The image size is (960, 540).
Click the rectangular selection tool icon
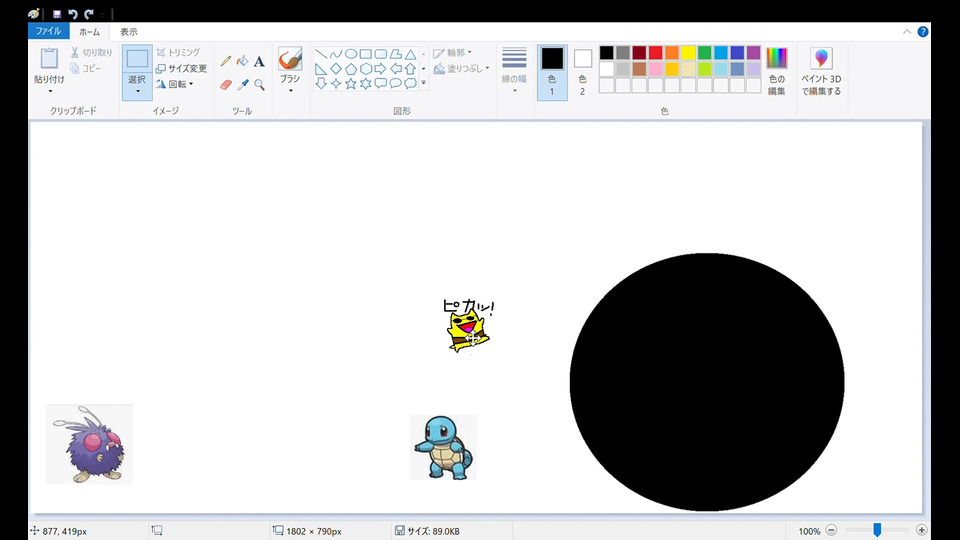(x=137, y=59)
